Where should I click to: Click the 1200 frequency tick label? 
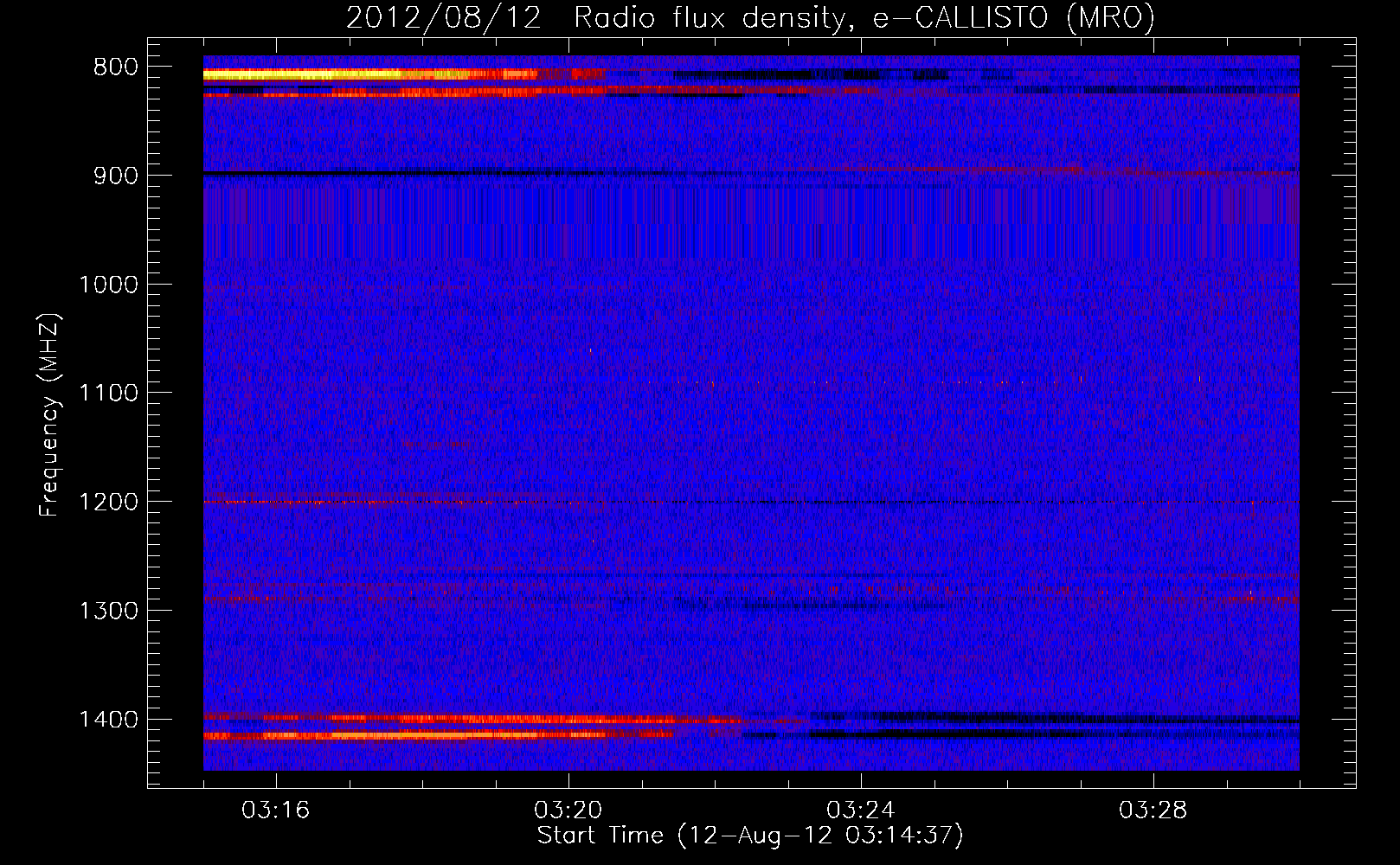coord(108,503)
